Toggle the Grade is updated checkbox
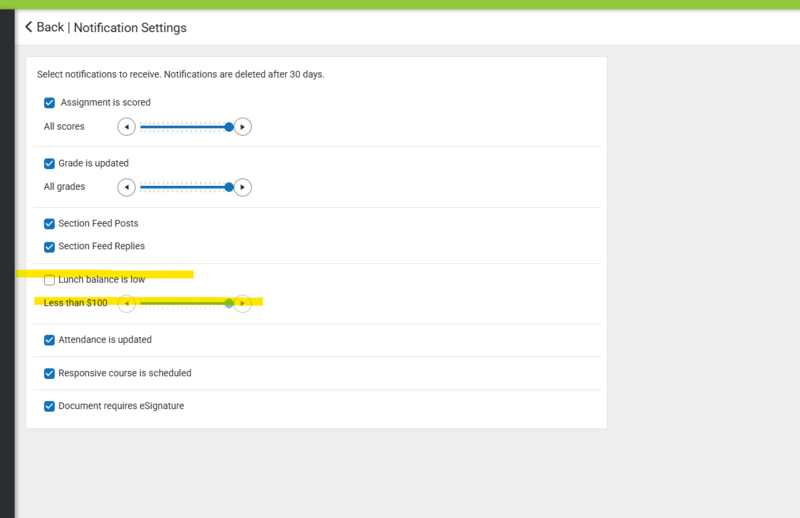Screen dimensions: 800x518 coord(49,163)
